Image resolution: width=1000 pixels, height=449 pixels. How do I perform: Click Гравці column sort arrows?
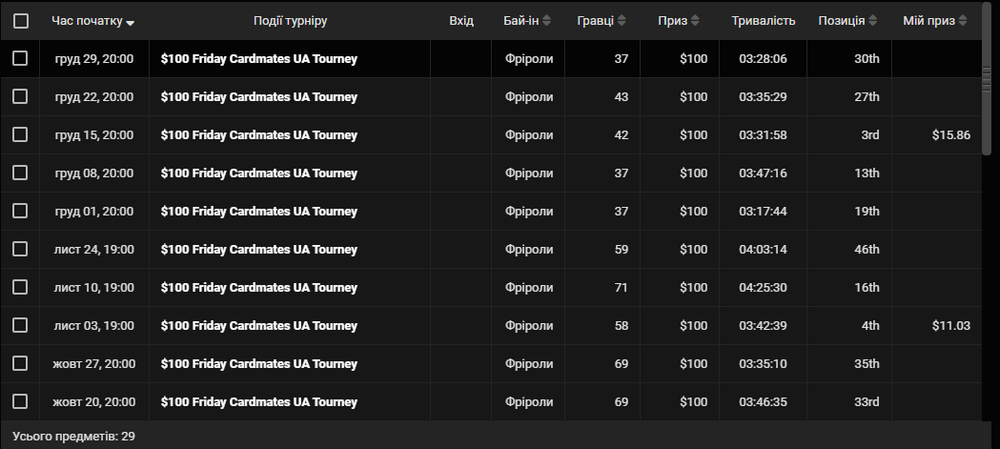[622, 21]
